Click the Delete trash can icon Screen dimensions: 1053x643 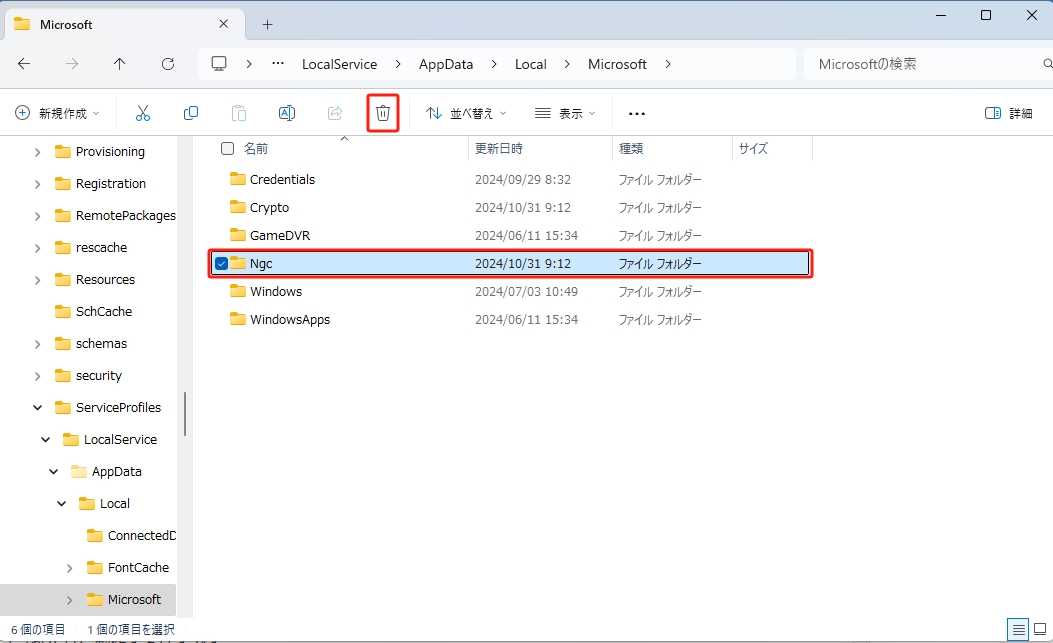click(x=382, y=113)
